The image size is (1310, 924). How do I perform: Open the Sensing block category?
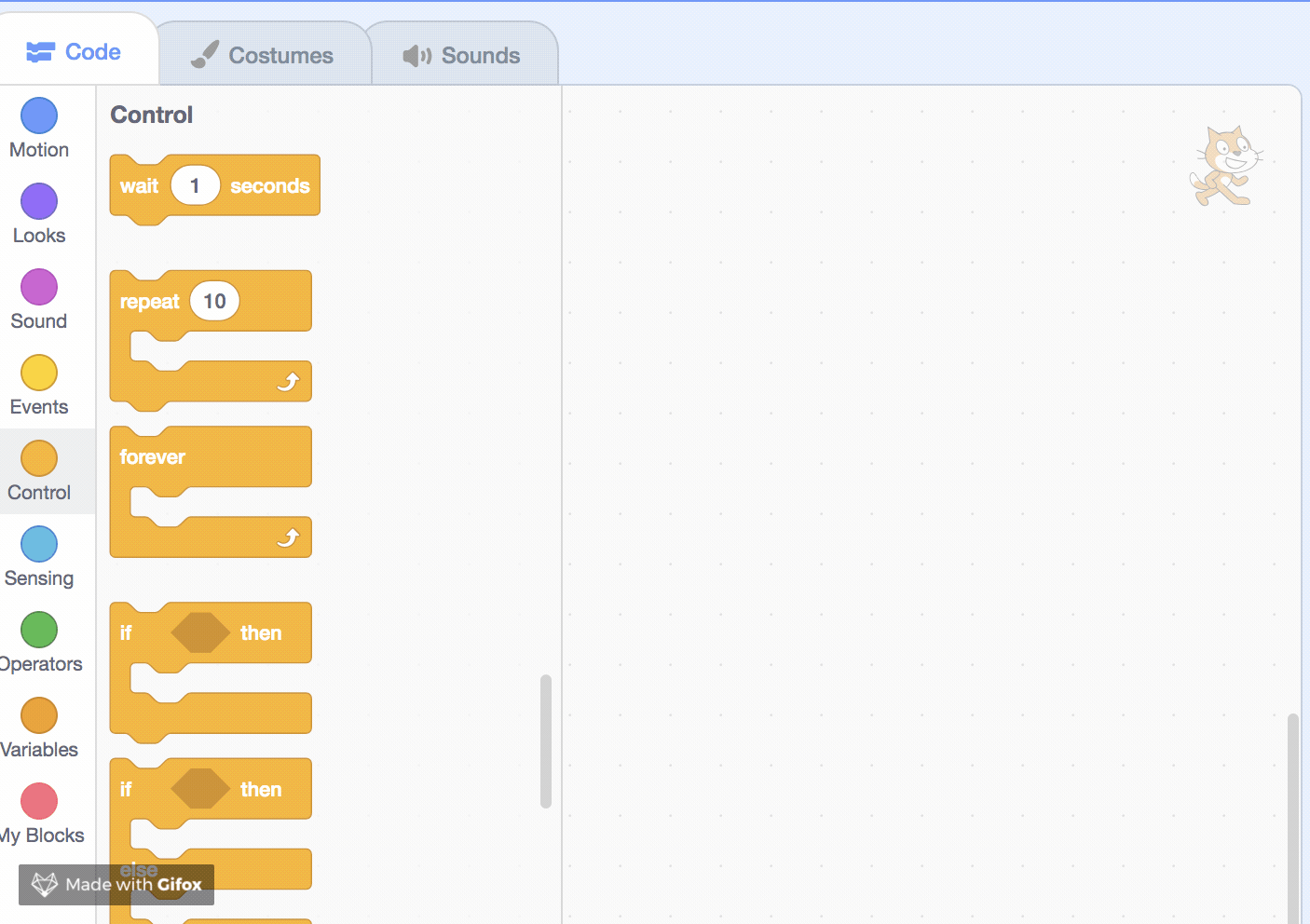pos(38,543)
